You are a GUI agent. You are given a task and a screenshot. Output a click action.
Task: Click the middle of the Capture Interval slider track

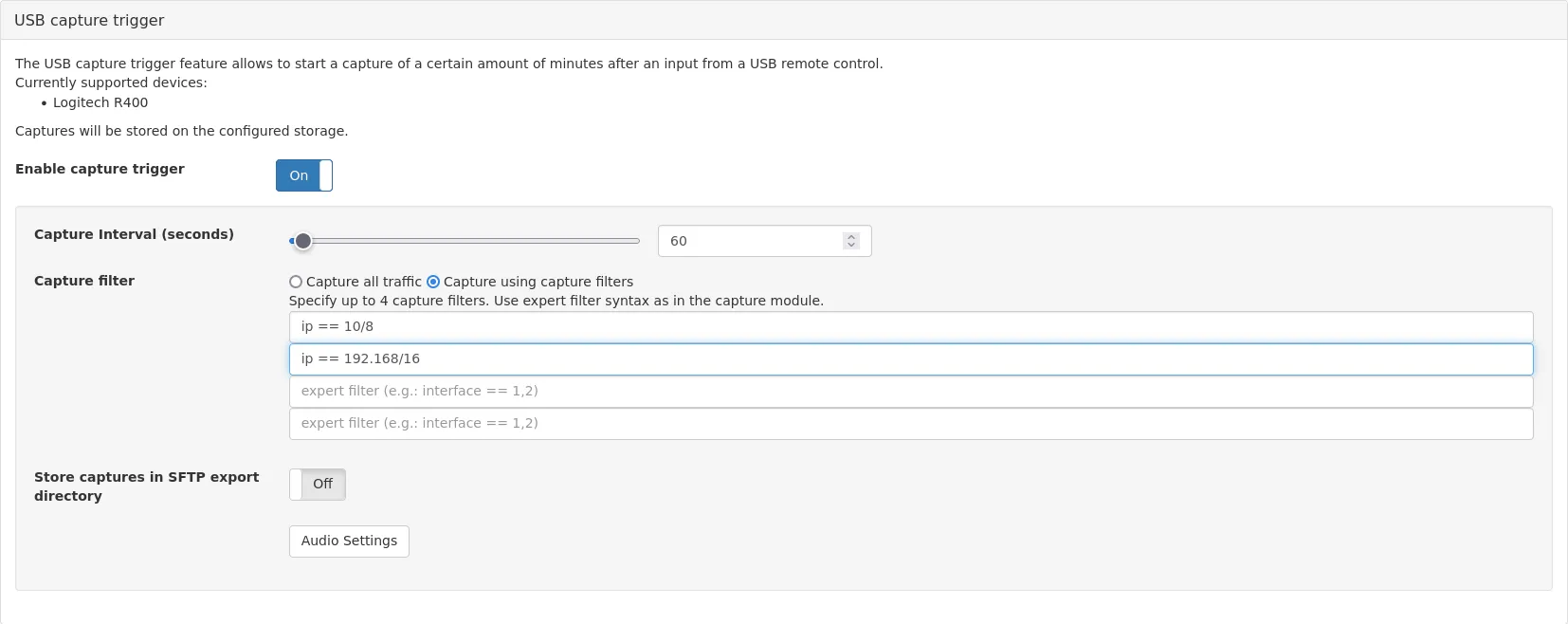(465, 241)
